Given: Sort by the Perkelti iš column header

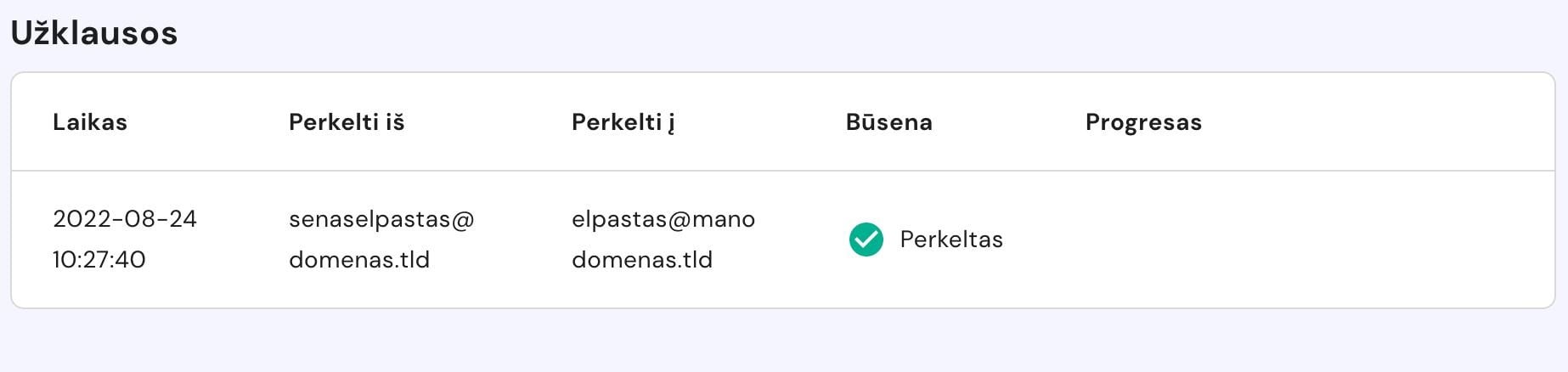Looking at the screenshot, I should coord(347,122).
